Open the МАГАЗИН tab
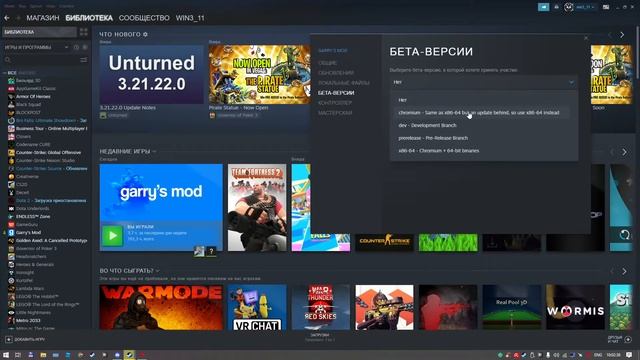Viewport: 640px width, 360px height. click(43, 18)
